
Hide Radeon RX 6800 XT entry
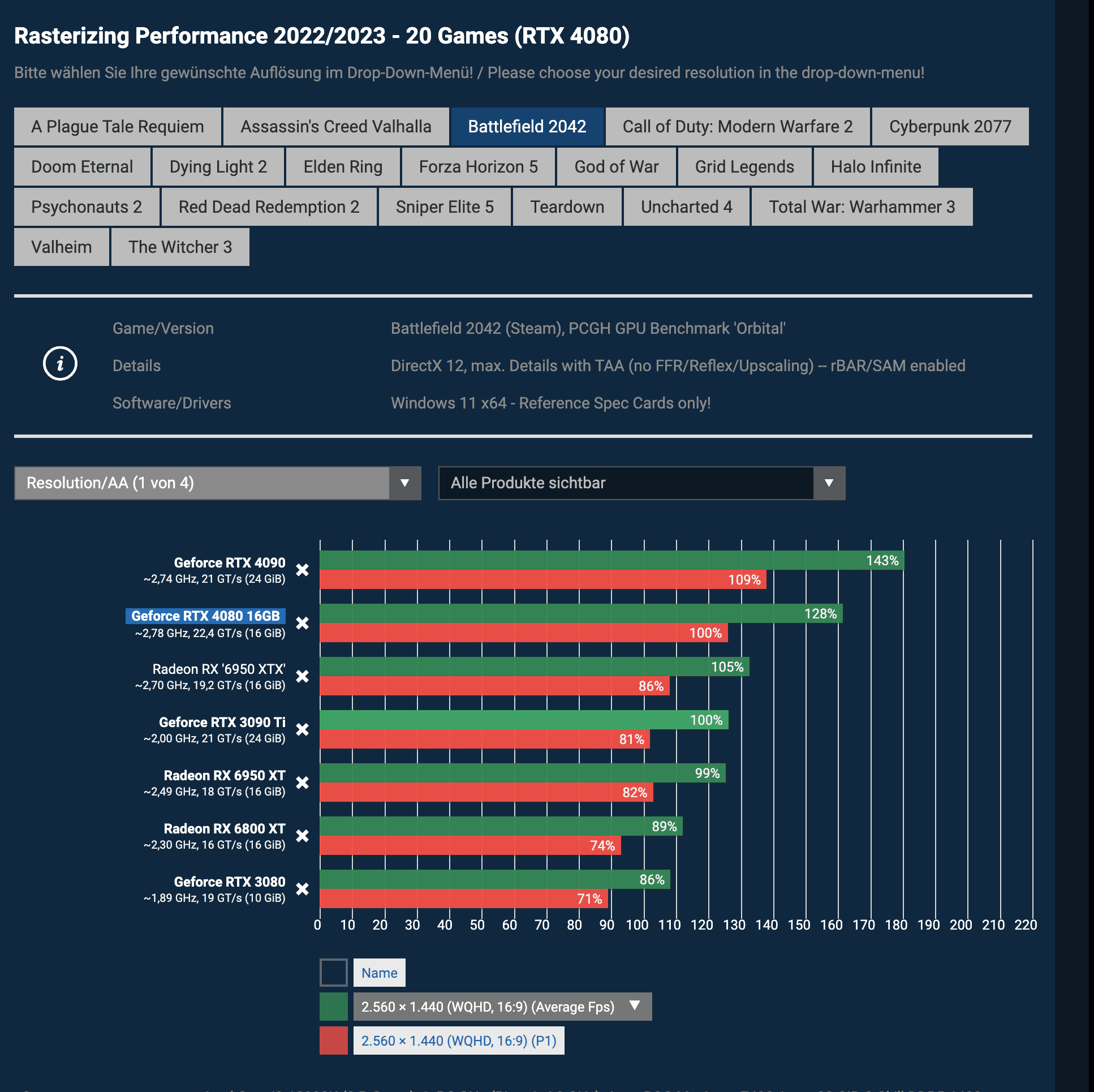click(x=303, y=836)
